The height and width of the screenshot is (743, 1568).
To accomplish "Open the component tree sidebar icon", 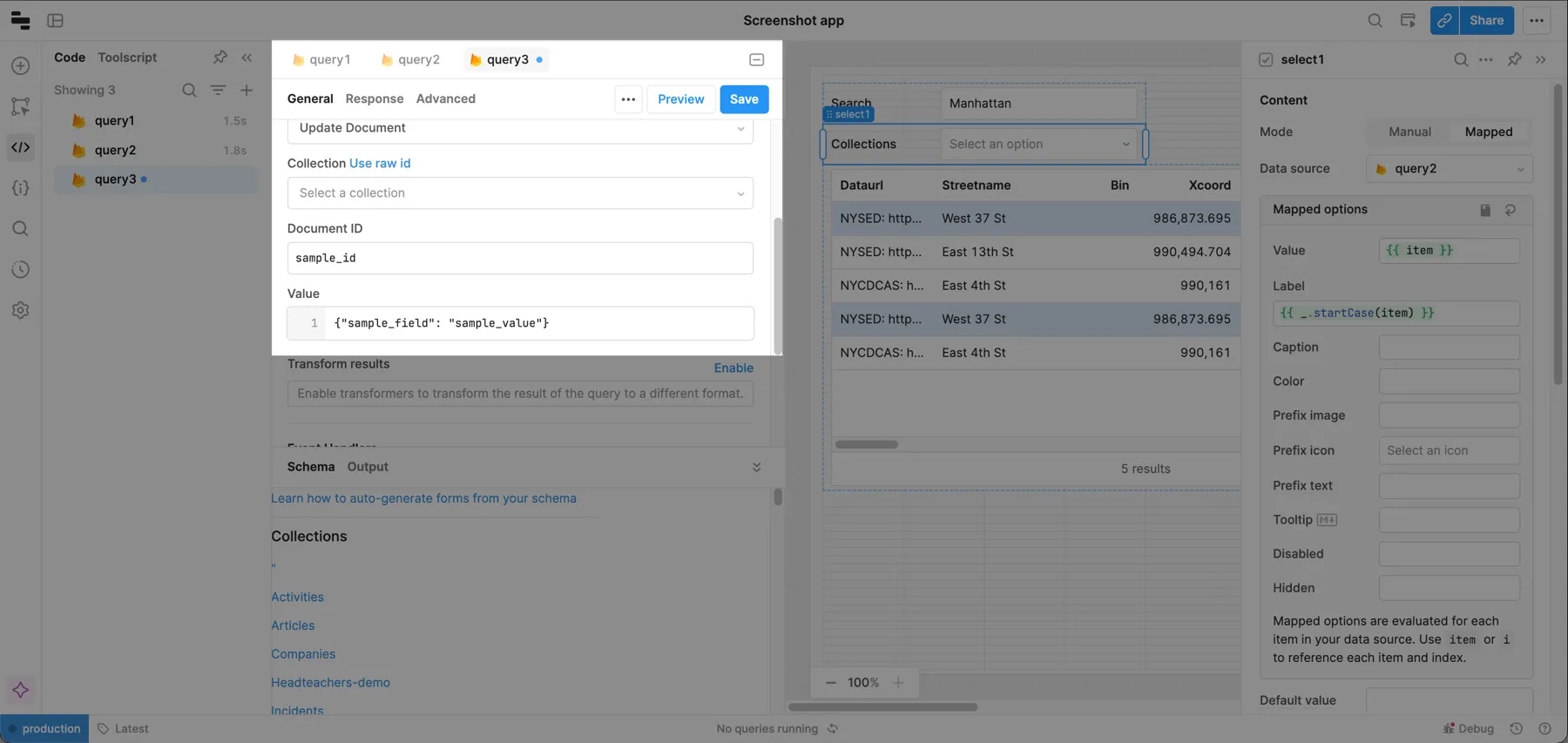I will tap(21, 106).
